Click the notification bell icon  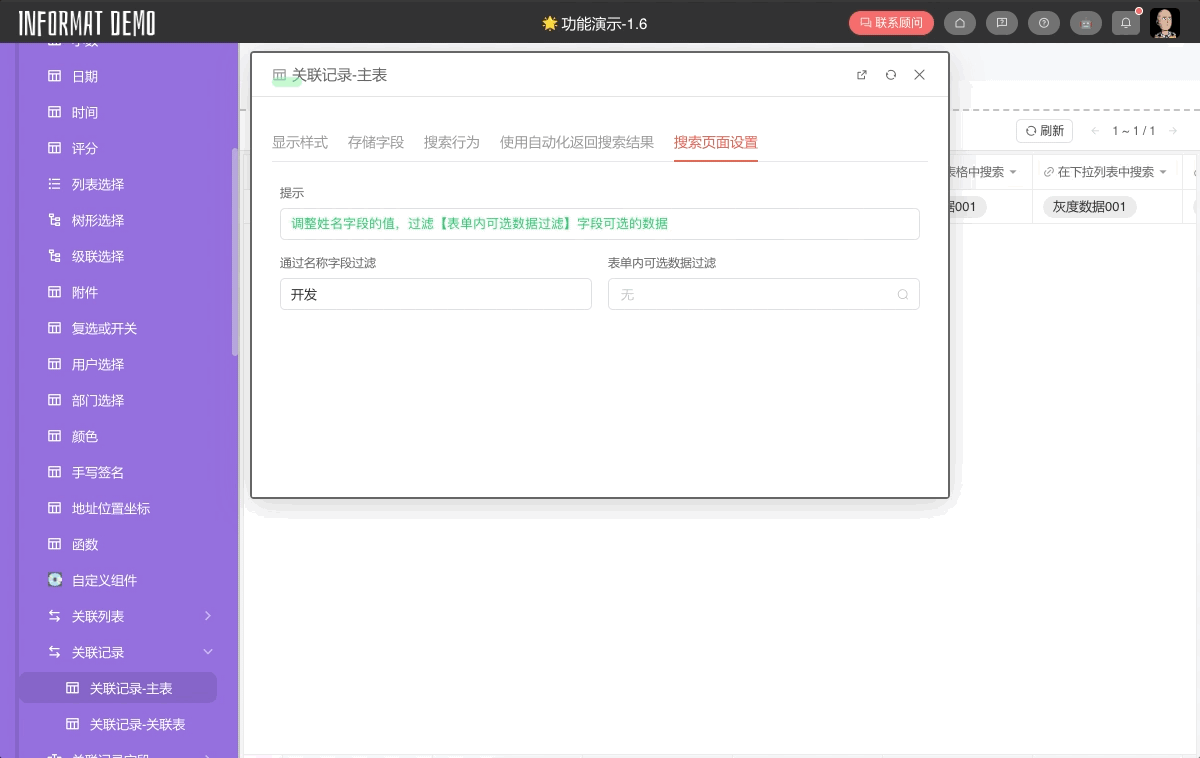[x=1127, y=22]
